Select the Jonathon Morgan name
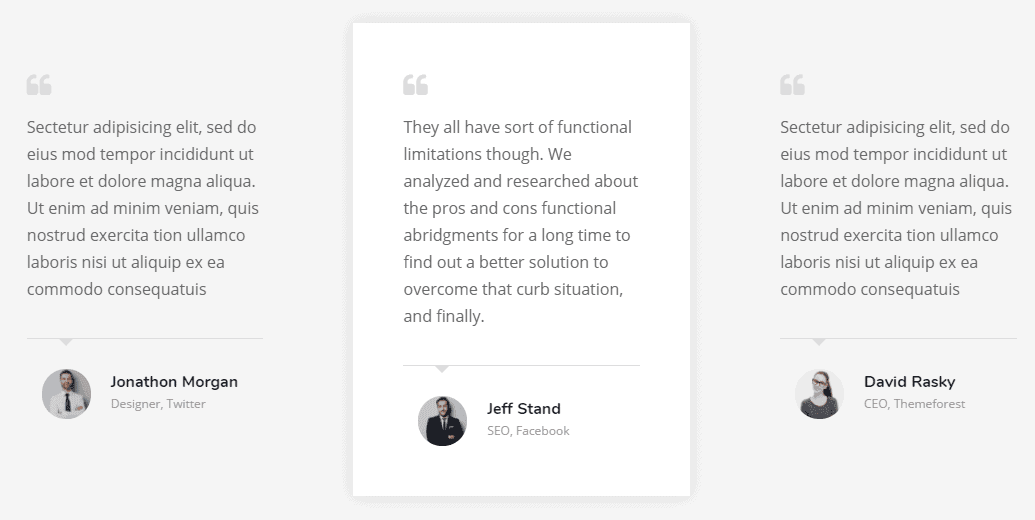1035x520 pixels. [174, 382]
